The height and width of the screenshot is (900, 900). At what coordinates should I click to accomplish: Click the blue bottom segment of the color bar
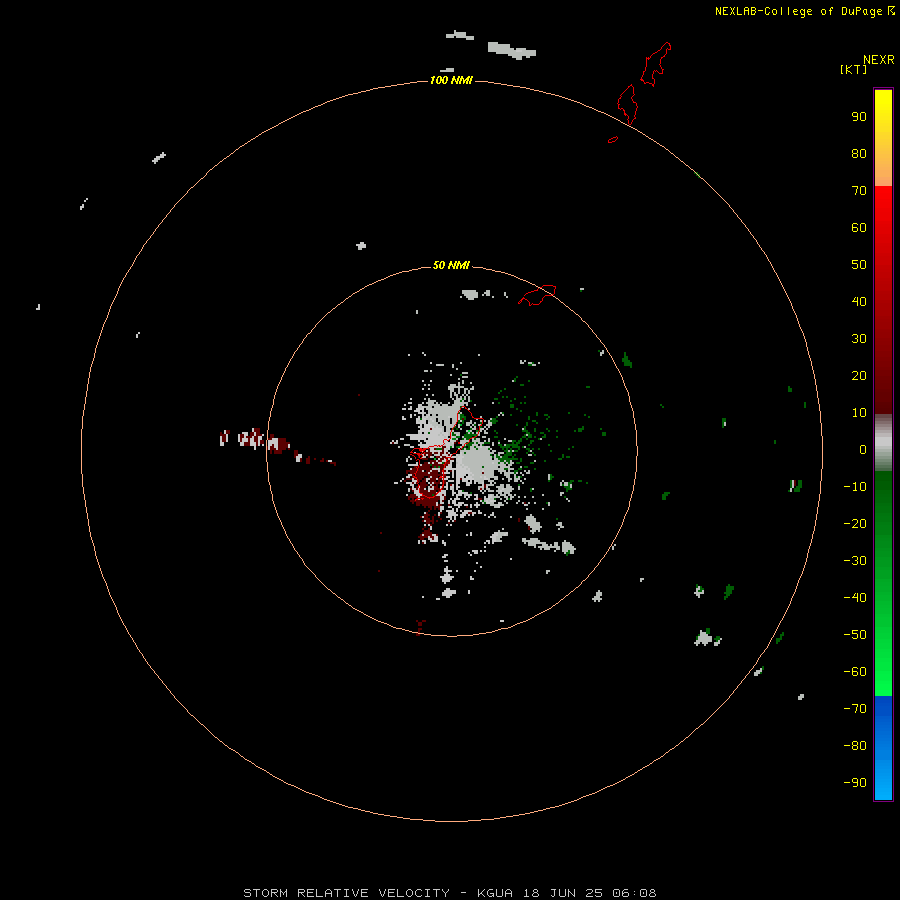883,748
